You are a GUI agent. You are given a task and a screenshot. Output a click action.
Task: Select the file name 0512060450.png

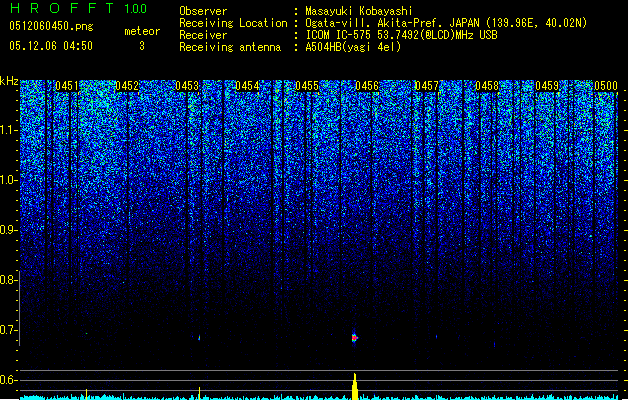(51, 27)
